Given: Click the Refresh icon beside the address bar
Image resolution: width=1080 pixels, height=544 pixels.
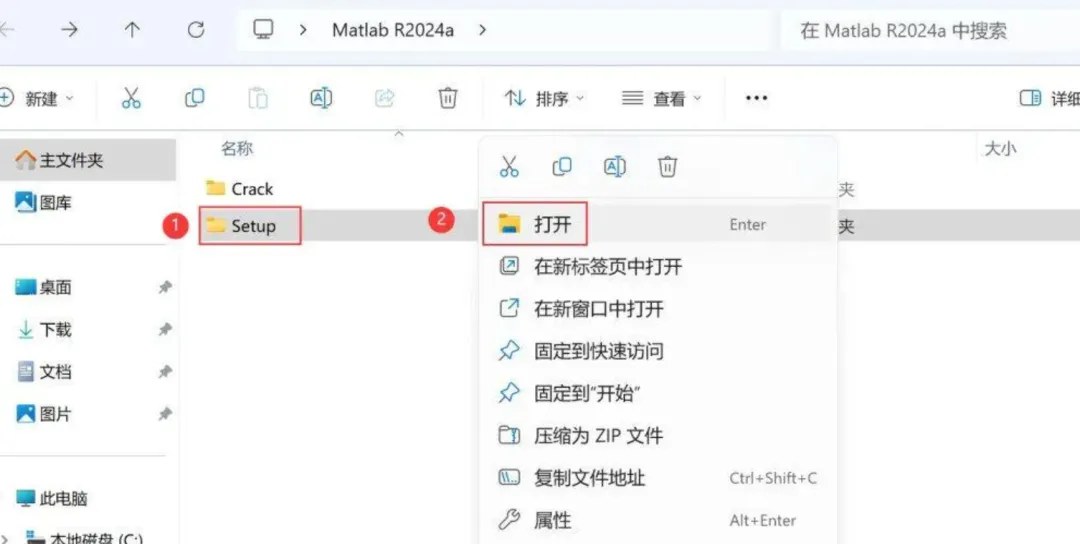Looking at the screenshot, I should click(196, 30).
